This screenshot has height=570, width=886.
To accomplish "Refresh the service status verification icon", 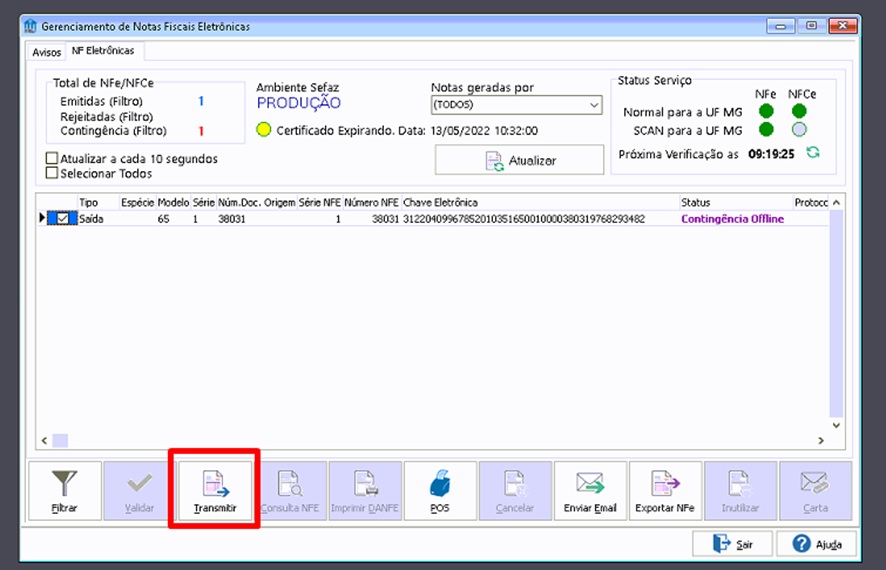I will click(813, 153).
